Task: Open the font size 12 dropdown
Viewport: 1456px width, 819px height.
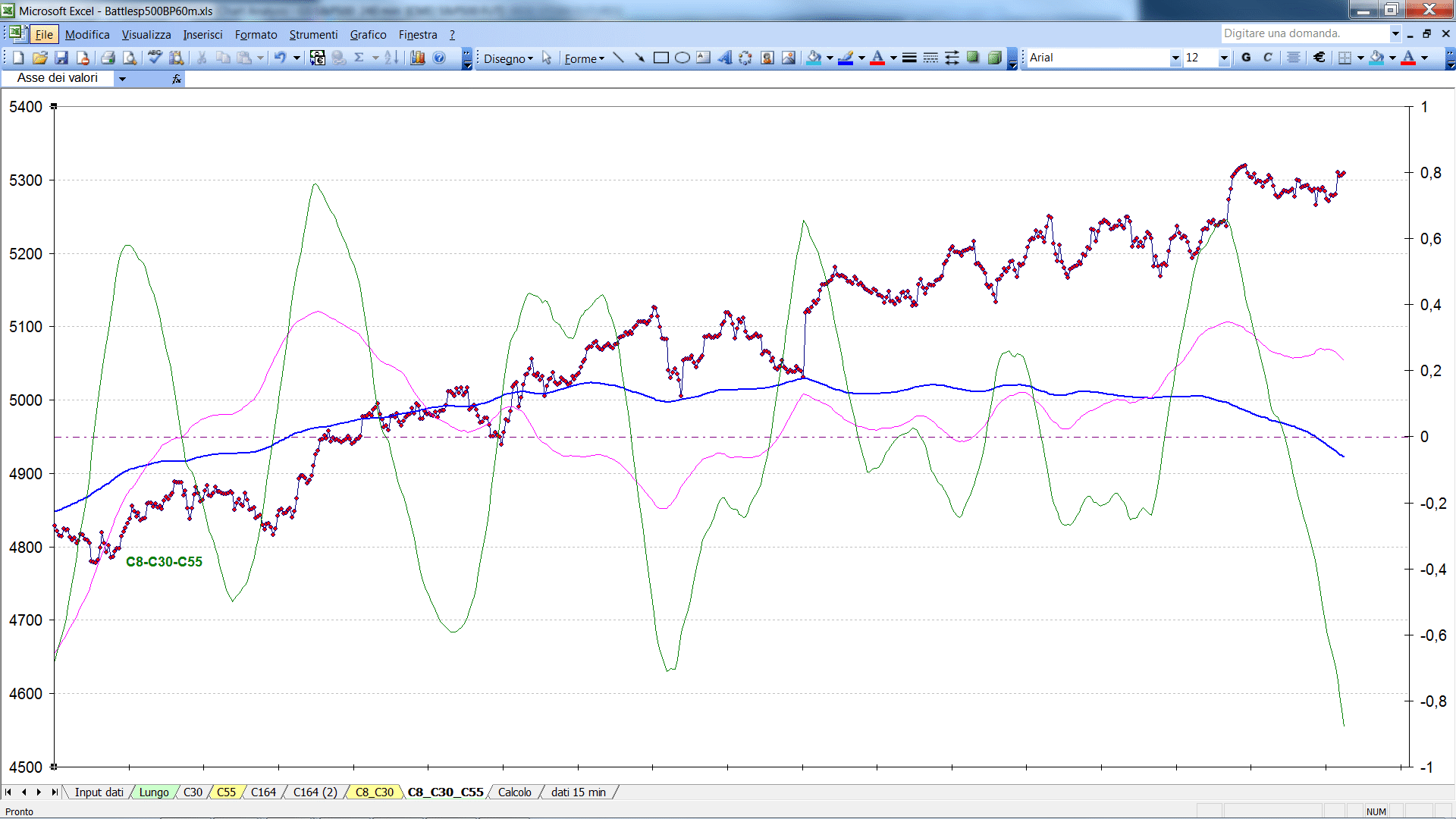Action: click(x=1223, y=58)
